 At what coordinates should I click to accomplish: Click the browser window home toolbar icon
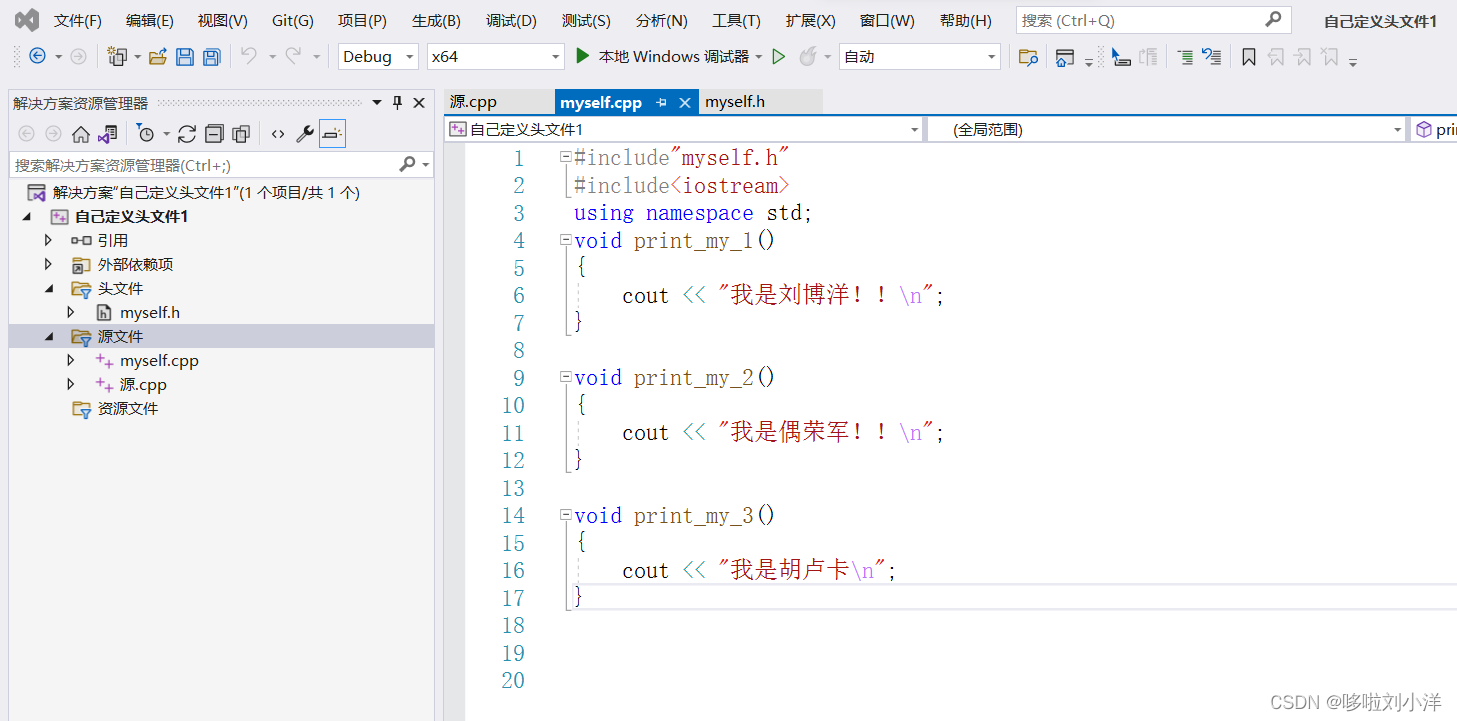tap(1065, 57)
